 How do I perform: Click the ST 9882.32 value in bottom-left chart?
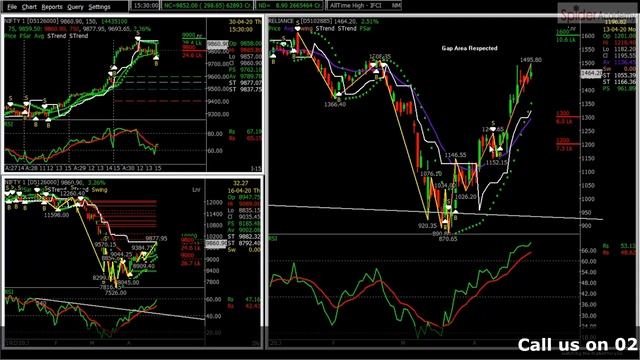[244, 236]
